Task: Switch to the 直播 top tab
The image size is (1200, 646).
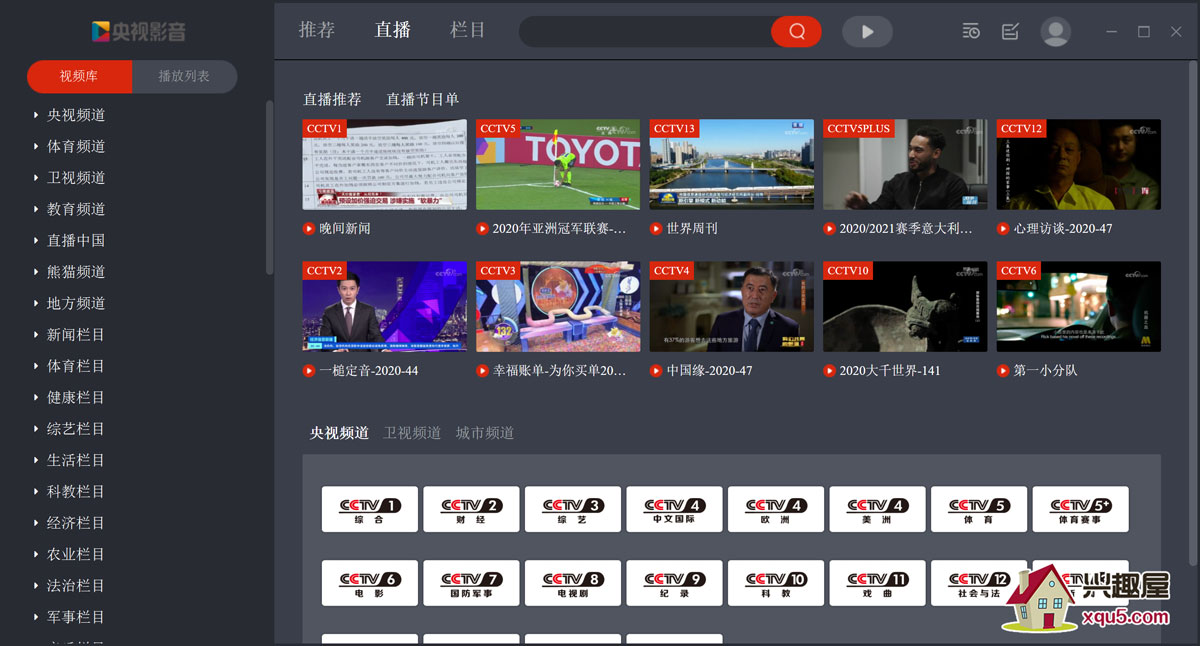Action: [x=393, y=30]
